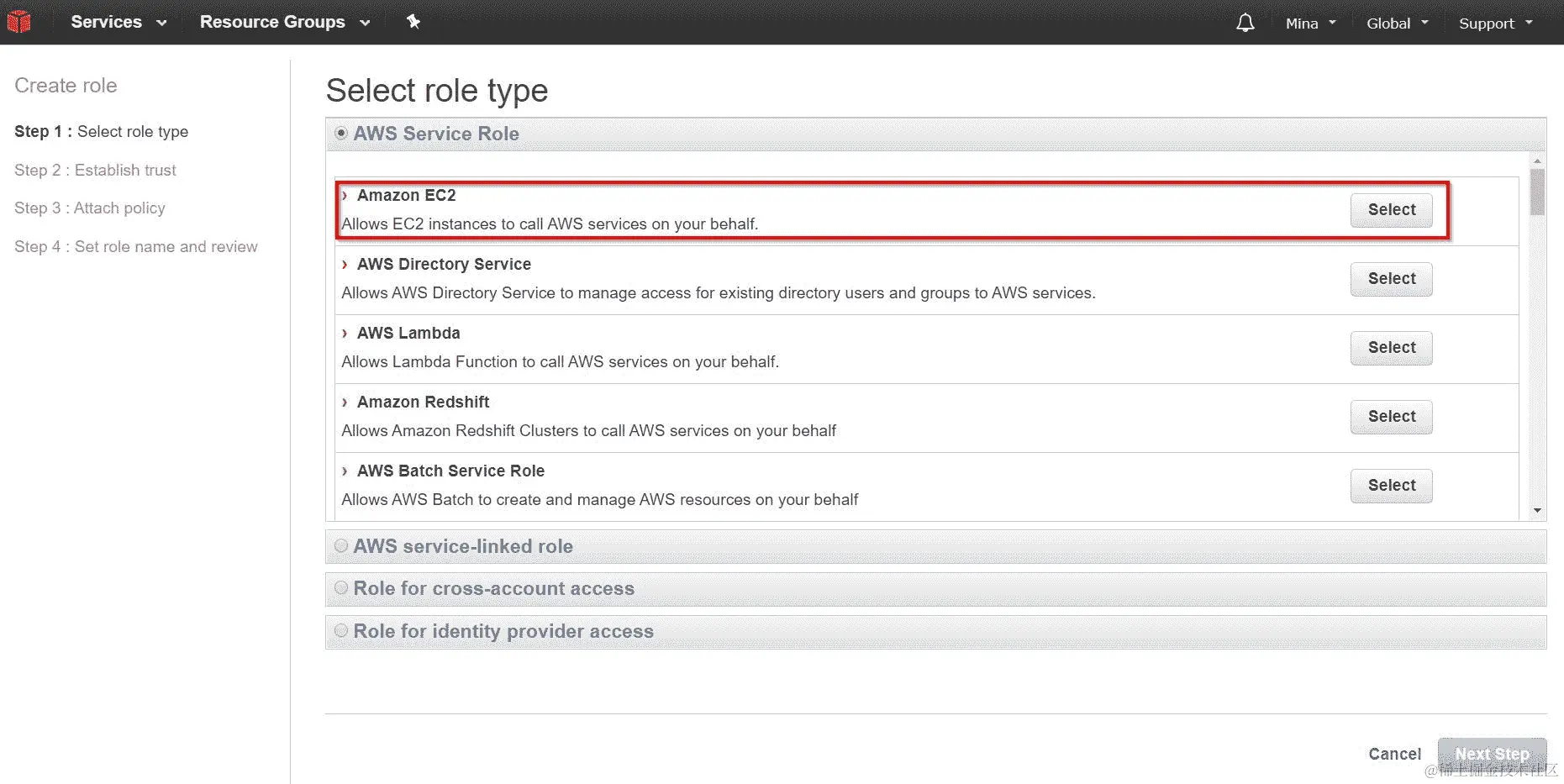Expand the AWS Directory Service chevron

345,264
